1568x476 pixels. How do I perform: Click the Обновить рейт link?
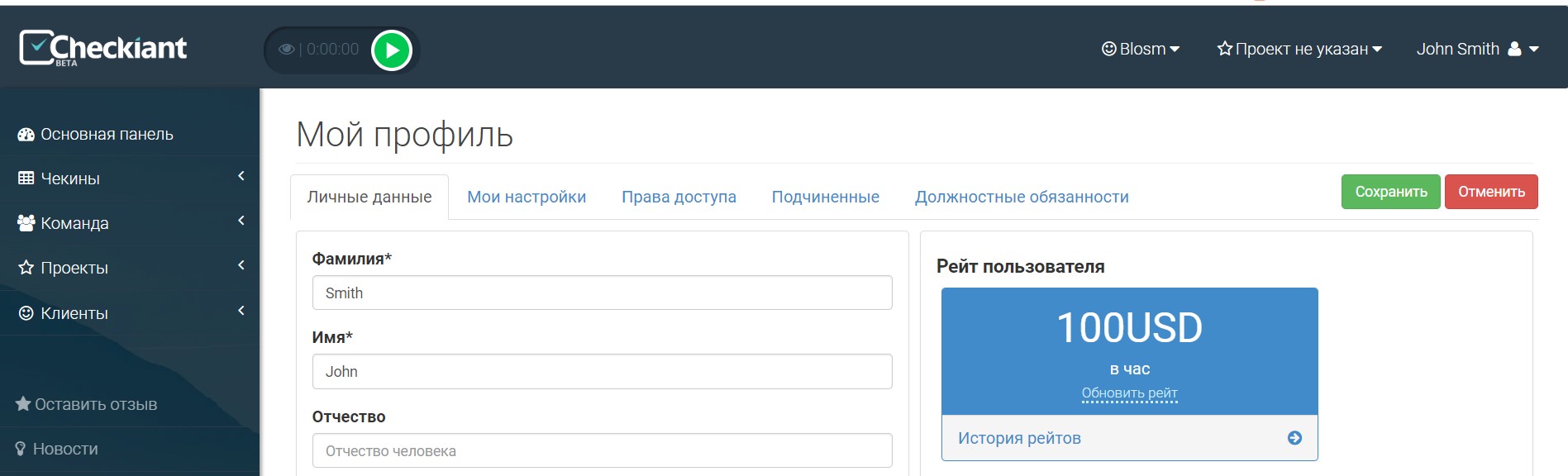[x=1129, y=393]
